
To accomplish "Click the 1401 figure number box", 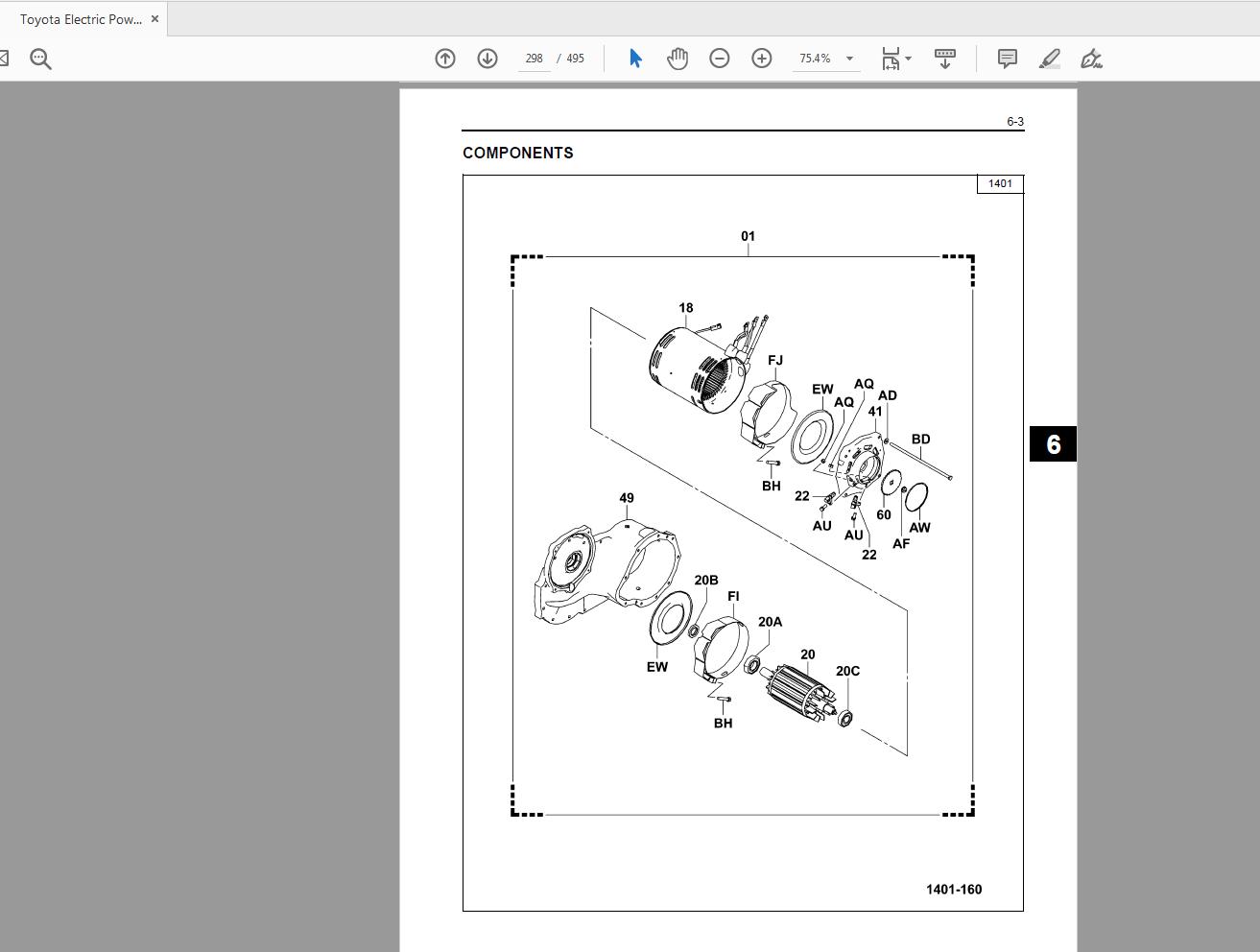I will click(x=1000, y=183).
